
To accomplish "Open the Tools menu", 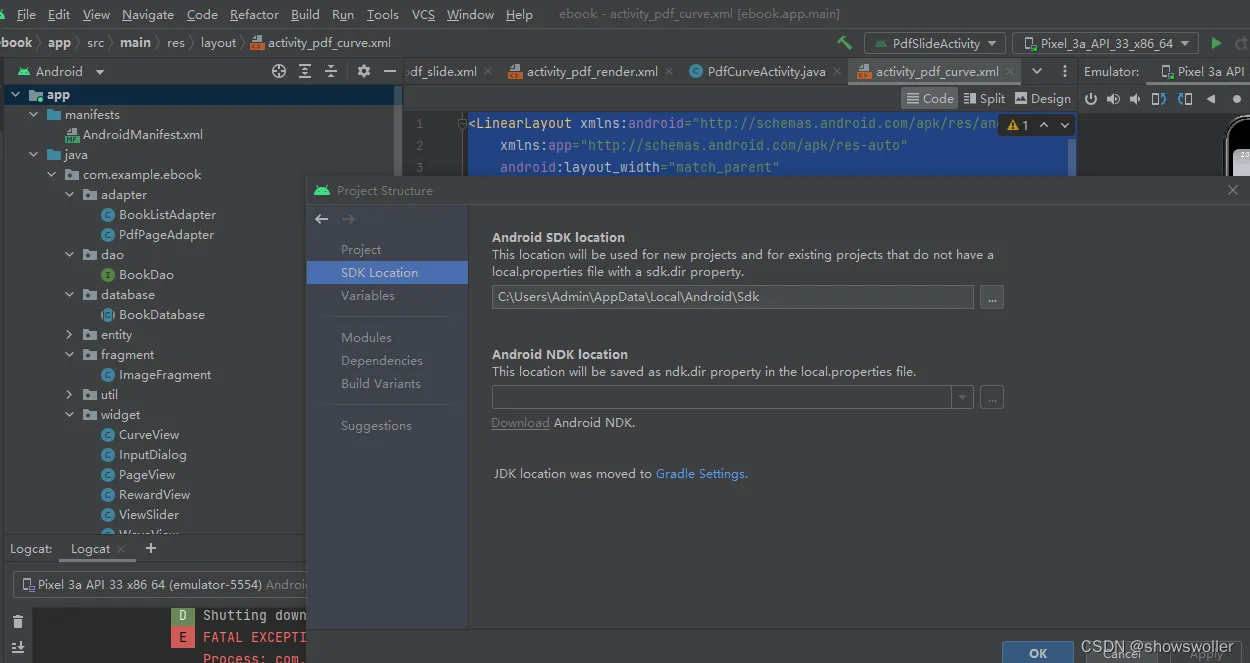I will 382,15.
